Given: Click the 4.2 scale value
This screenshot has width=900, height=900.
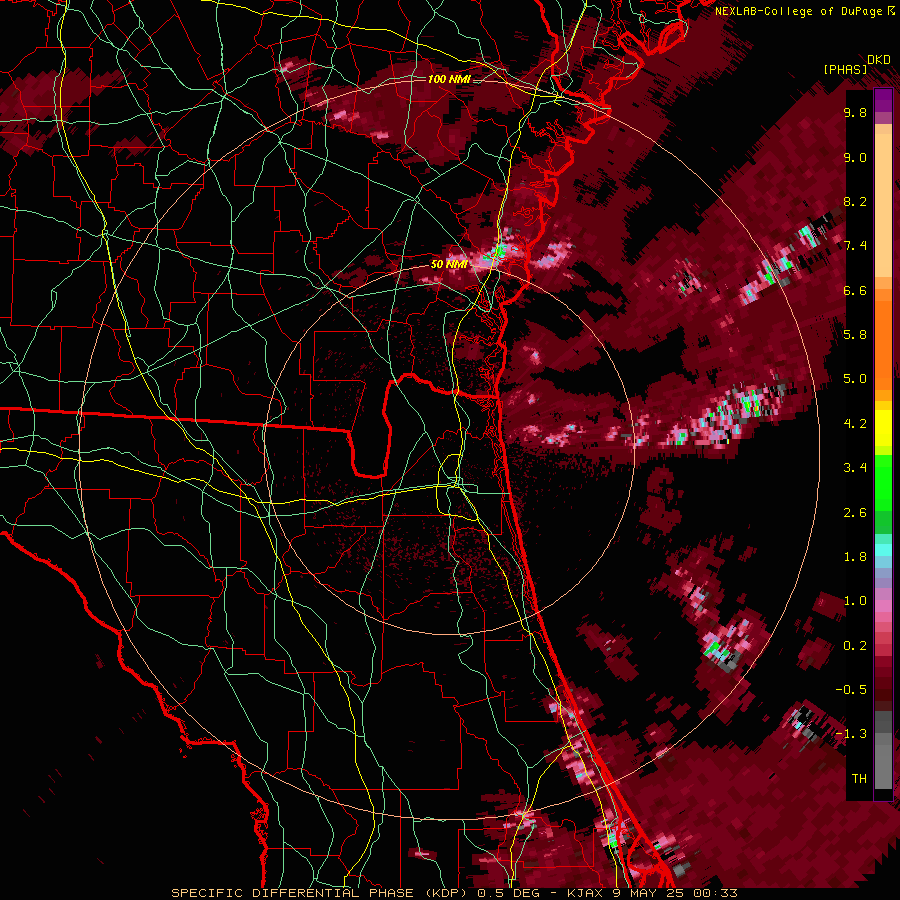Looking at the screenshot, I should click(855, 424).
